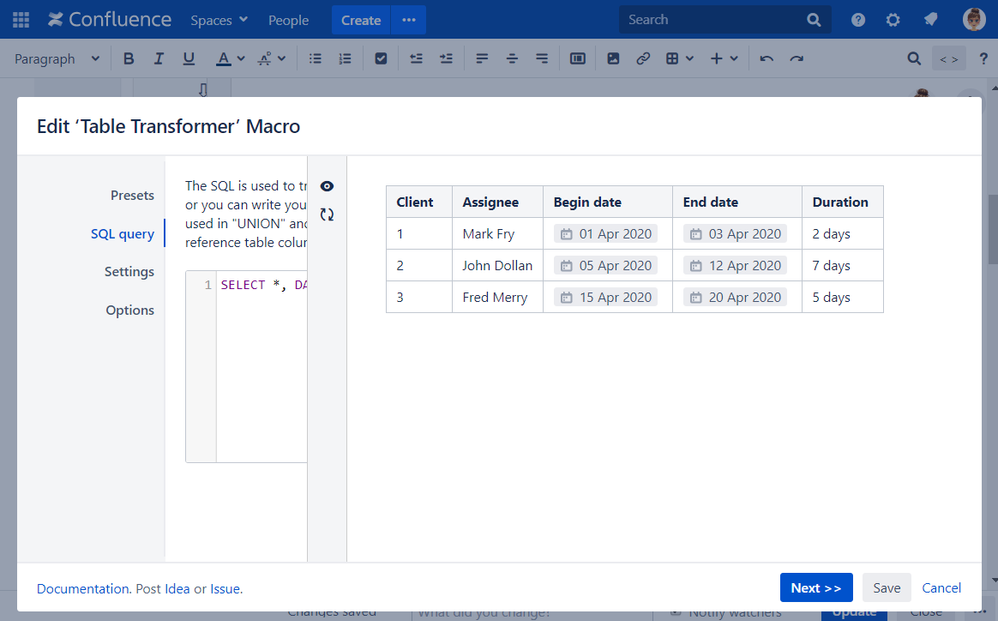Align text left

482,59
